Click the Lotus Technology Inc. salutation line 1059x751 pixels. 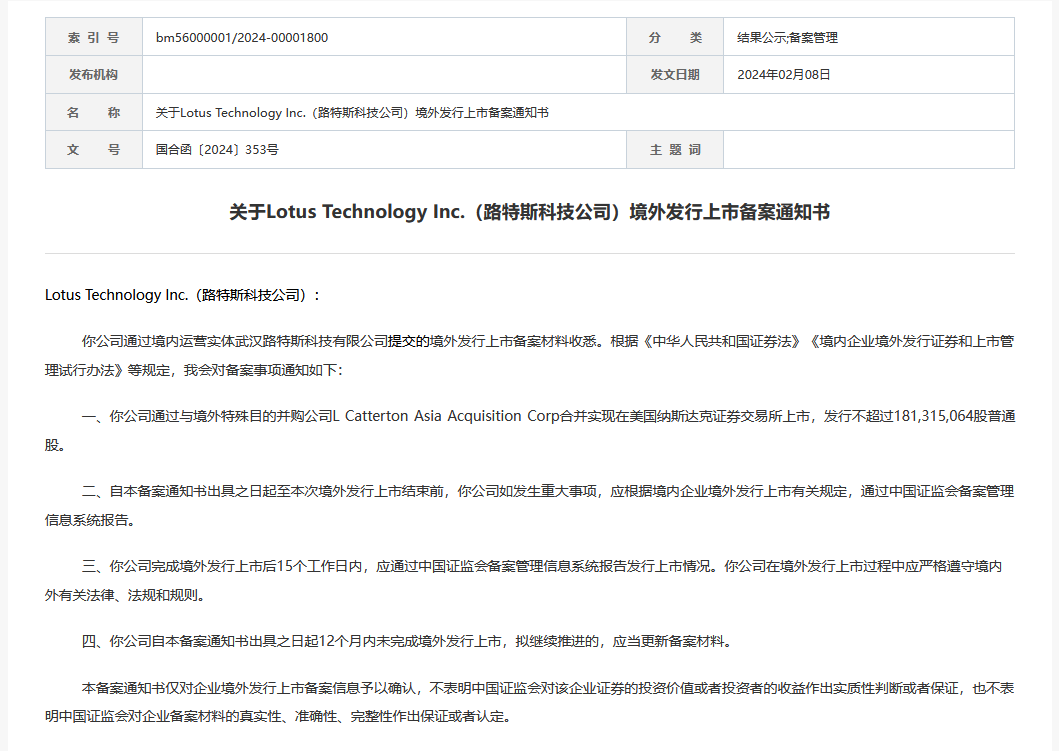pos(182,295)
